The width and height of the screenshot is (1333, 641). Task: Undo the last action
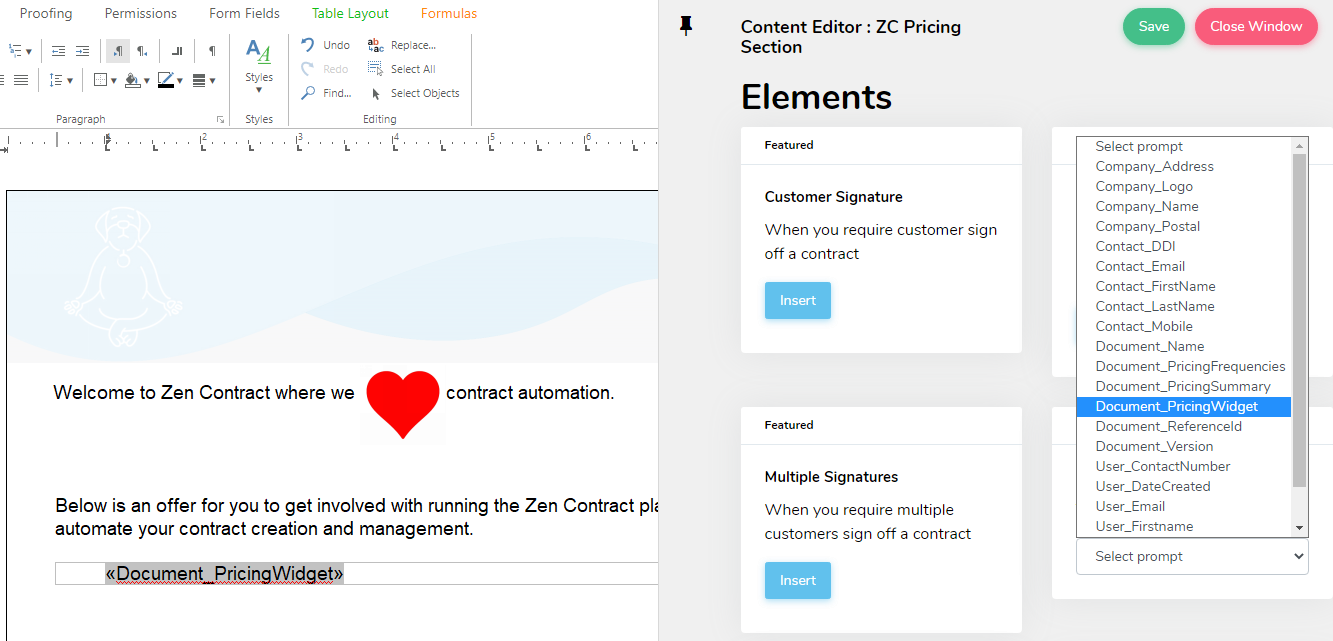point(326,45)
